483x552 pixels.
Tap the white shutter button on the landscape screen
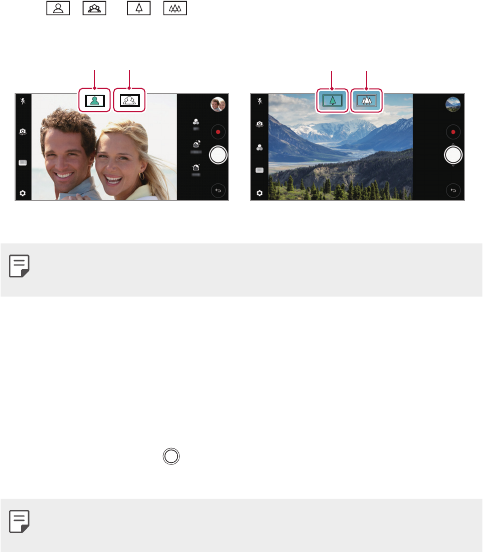[x=453, y=155]
